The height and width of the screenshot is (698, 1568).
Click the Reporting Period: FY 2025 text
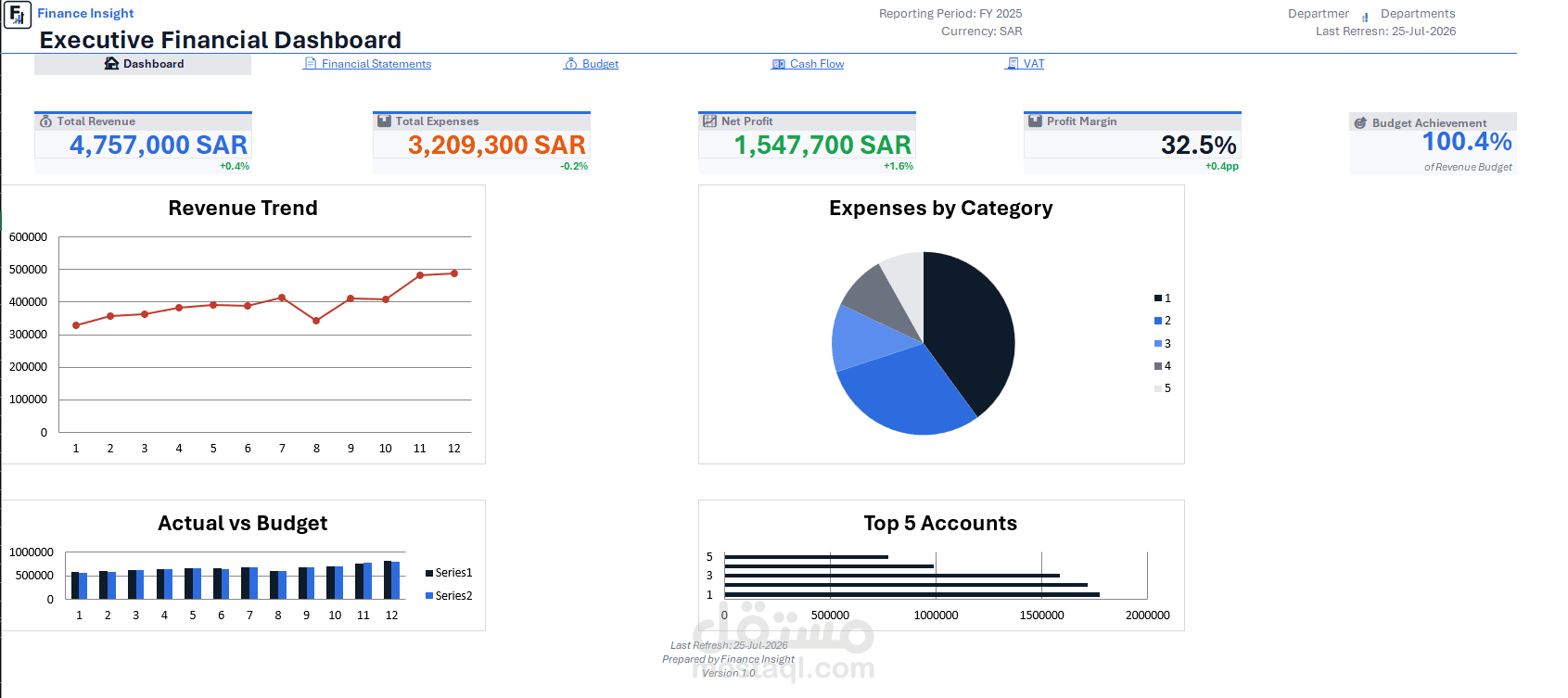pyautogui.click(x=950, y=14)
